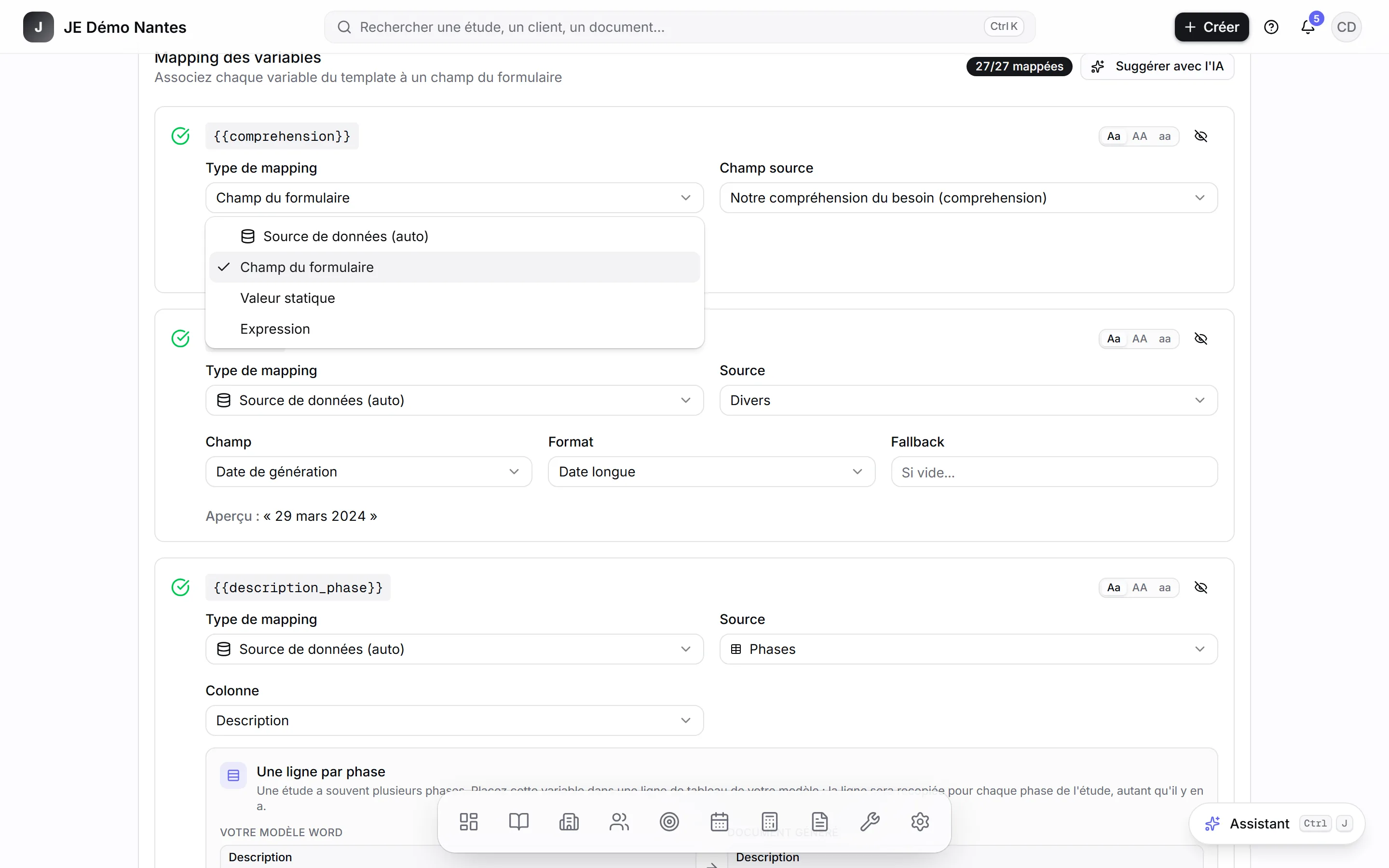
Task: Toggle the eye-off visibility for {{comprehension}}
Action: coord(1201,136)
